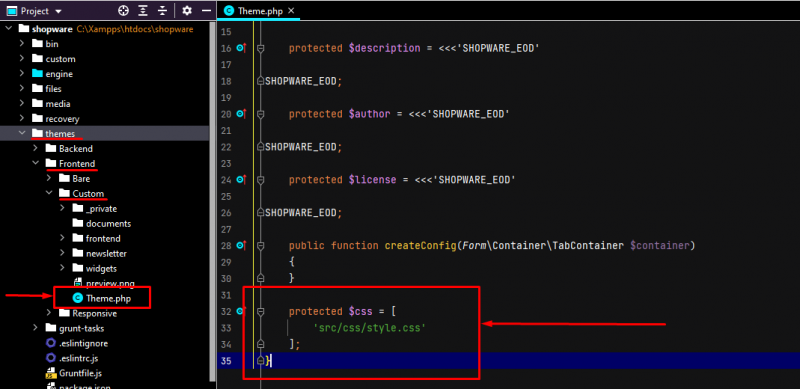Click the locate/select opened file target icon
Image resolution: width=800 pixels, height=389 pixels.
pos(123,10)
